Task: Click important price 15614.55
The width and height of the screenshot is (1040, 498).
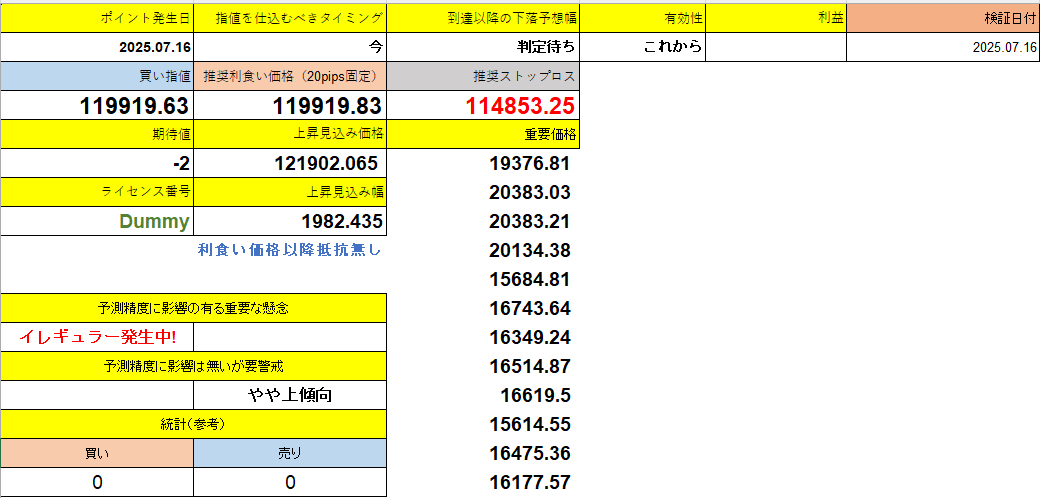Action: [529, 424]
